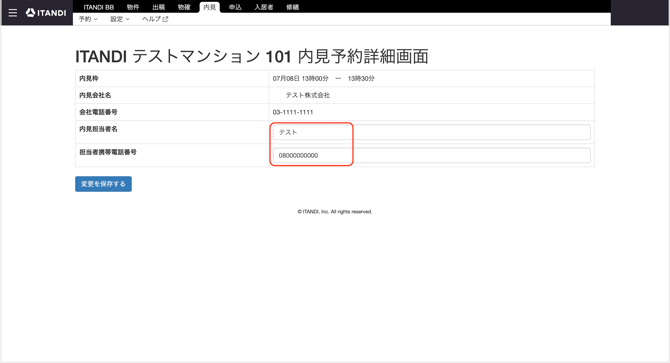Image resolution: width=670 pixels, height=363 pixels.
Task: Open the ヘルプ external link
Action: (x=155, y=19)
